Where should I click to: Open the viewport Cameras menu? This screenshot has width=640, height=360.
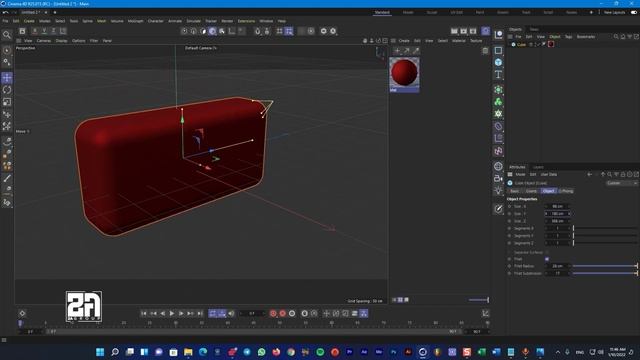pos(44,41)
